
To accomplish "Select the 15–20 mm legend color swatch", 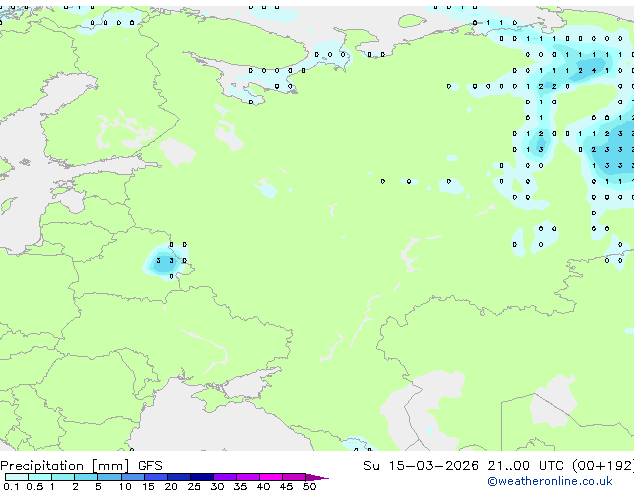I will [x=156, y=477].
